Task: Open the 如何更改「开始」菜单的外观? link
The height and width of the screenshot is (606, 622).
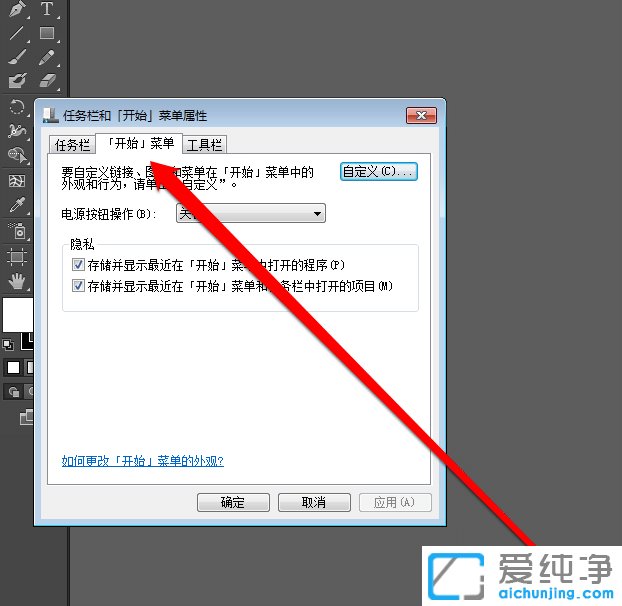Action: pos(142,461)
